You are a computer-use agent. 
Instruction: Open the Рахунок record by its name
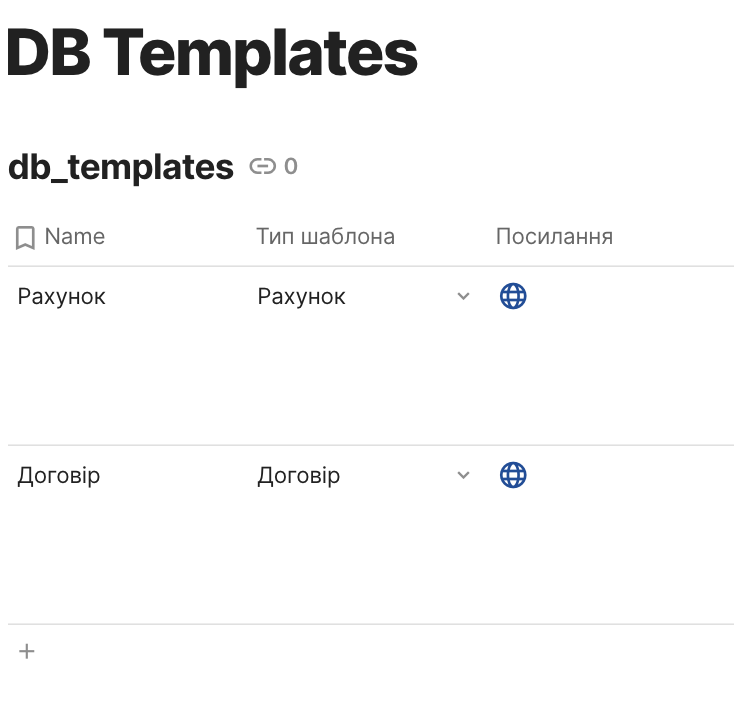(61, 296)
